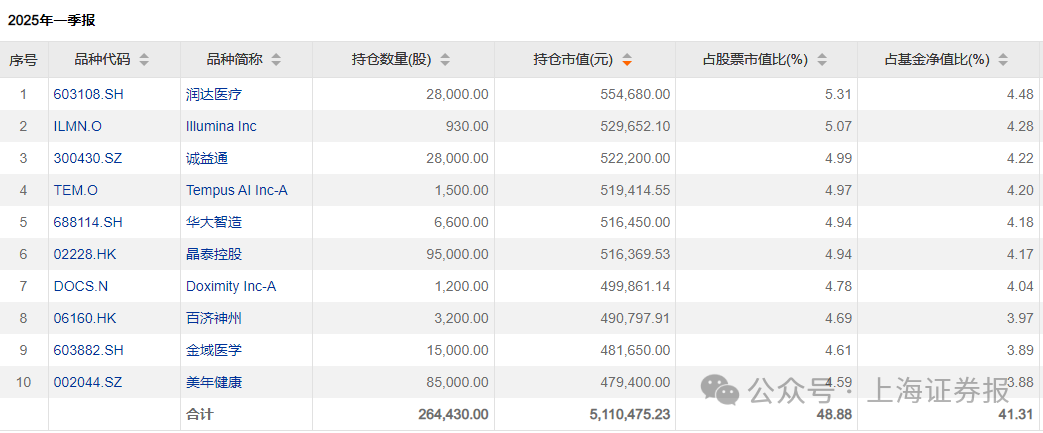Click stock name 金域医学

pyautogui.click(x=214, y=350)
